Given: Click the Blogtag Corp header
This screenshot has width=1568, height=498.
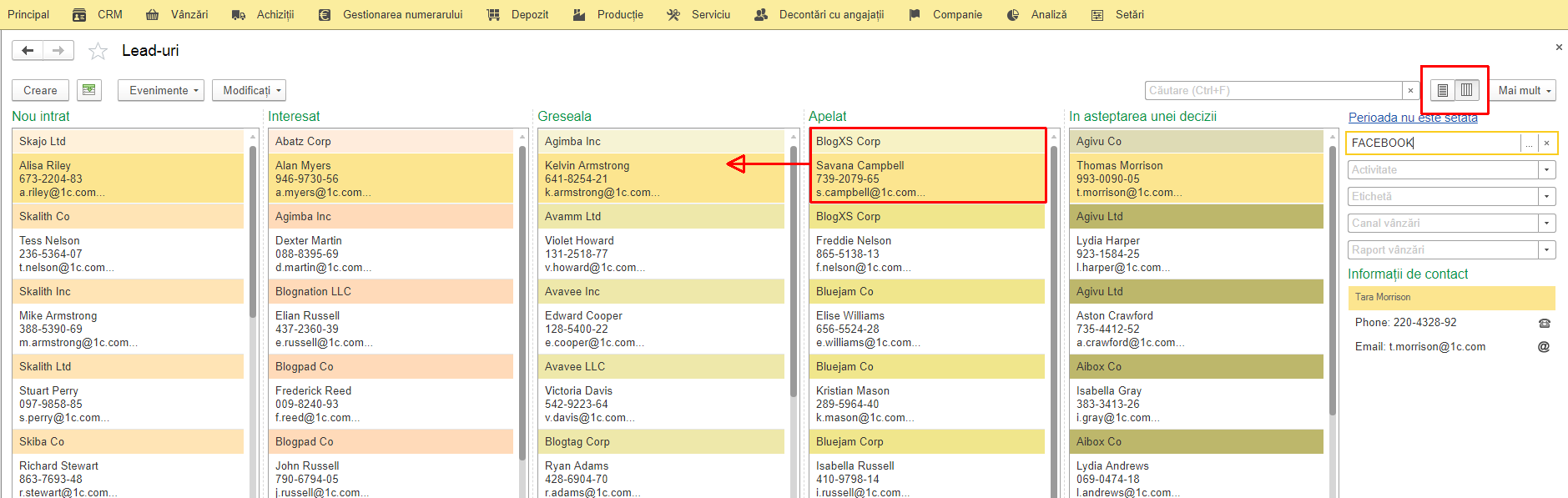Looking at the screenshot, I should pyautogui.click(x=662, y=441).
